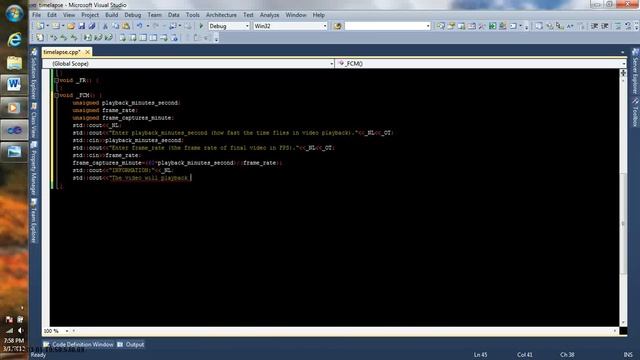Open the find combo box dropdown arrow

[x=428, y=26]
